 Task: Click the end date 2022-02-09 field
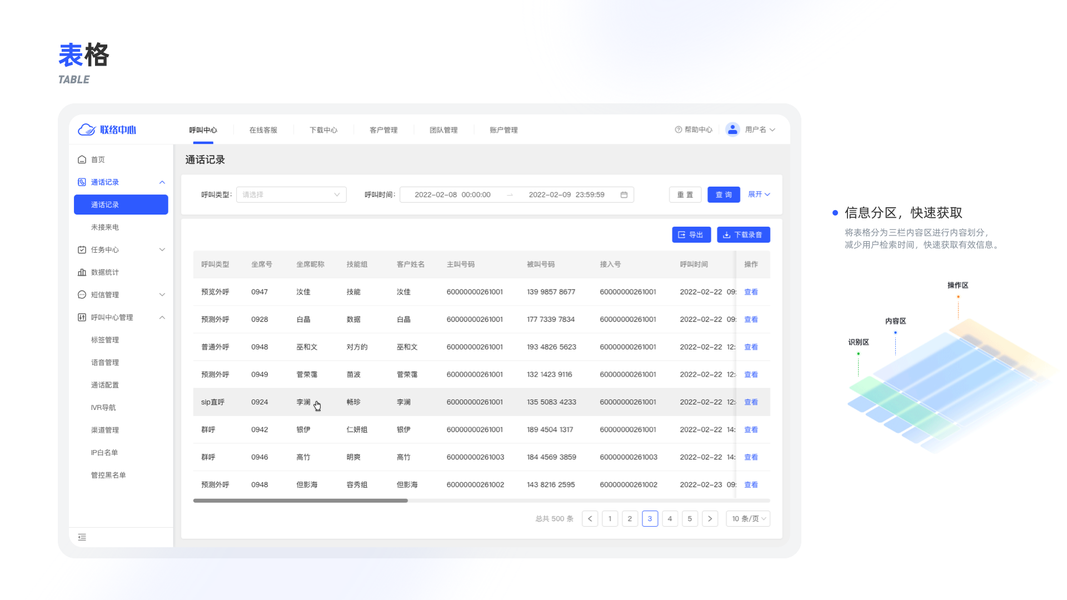(x=566, y=195)
